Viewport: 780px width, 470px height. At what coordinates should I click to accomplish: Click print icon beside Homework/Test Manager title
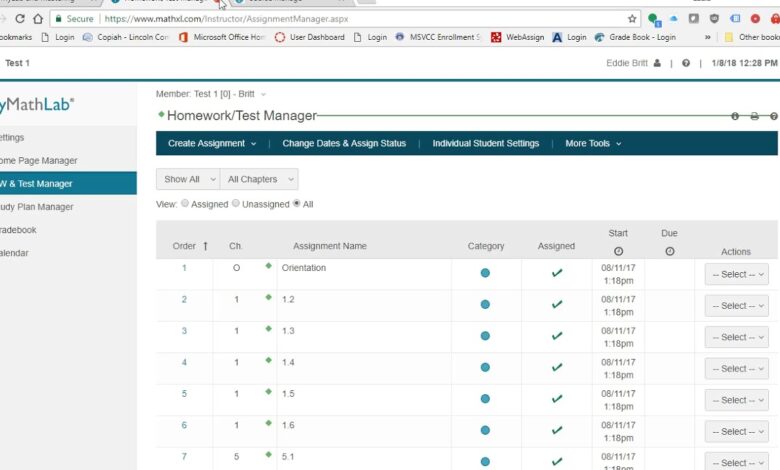[754, 116]
